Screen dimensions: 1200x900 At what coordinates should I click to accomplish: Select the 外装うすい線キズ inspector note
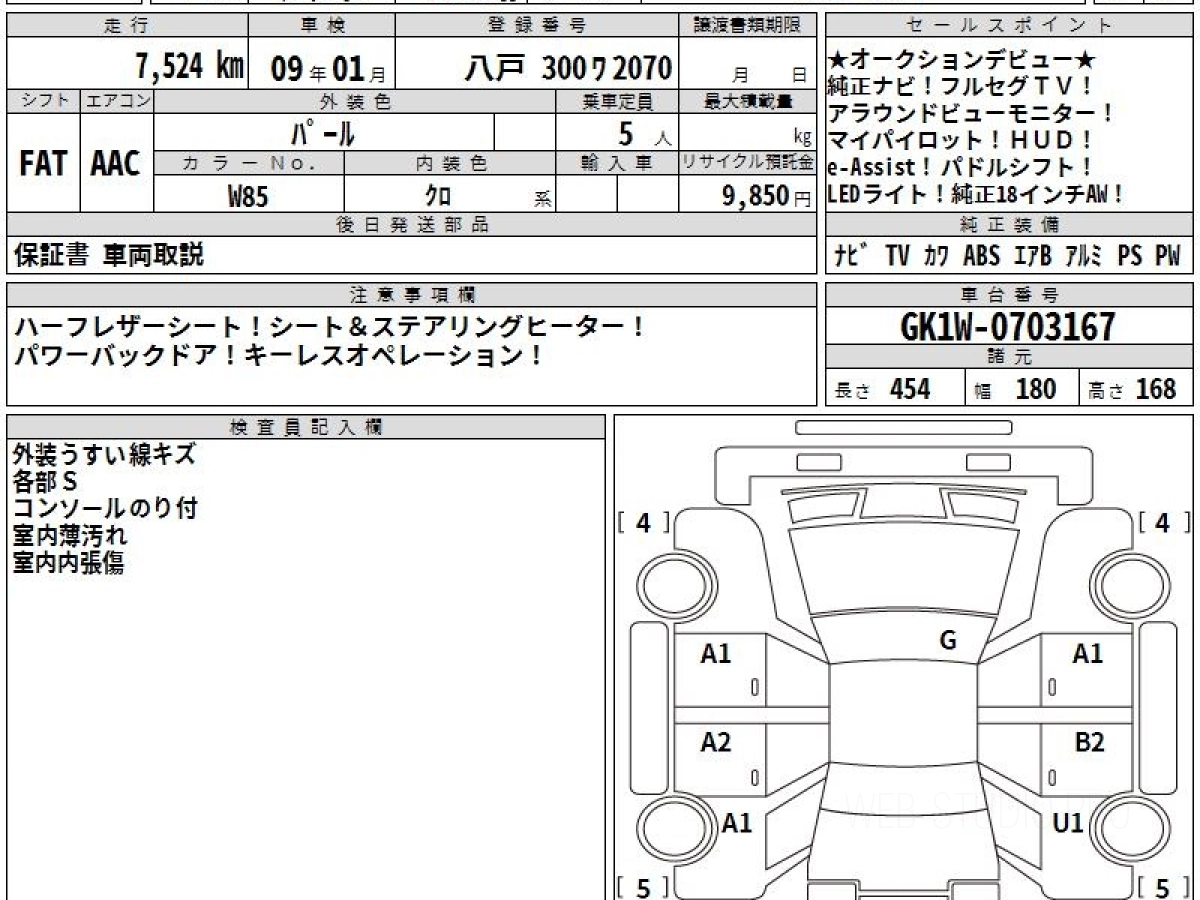coord(104,455)
